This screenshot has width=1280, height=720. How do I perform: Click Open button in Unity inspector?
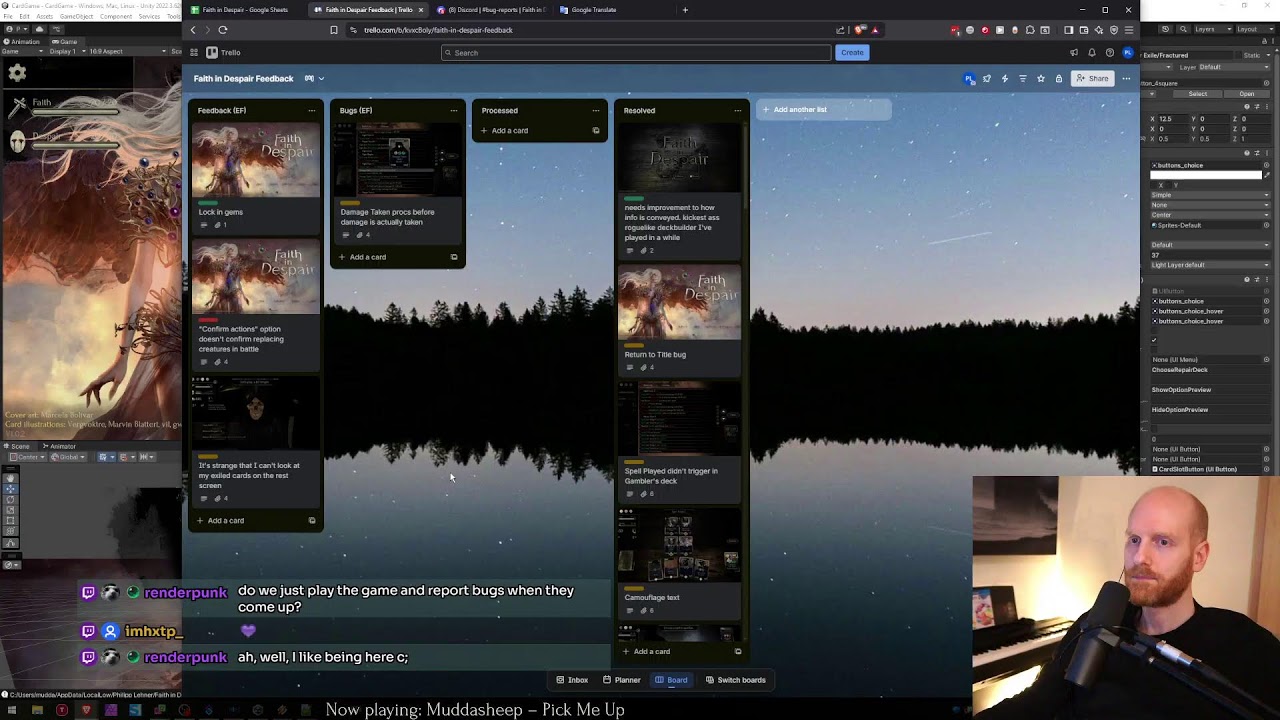coord(1247,94)
